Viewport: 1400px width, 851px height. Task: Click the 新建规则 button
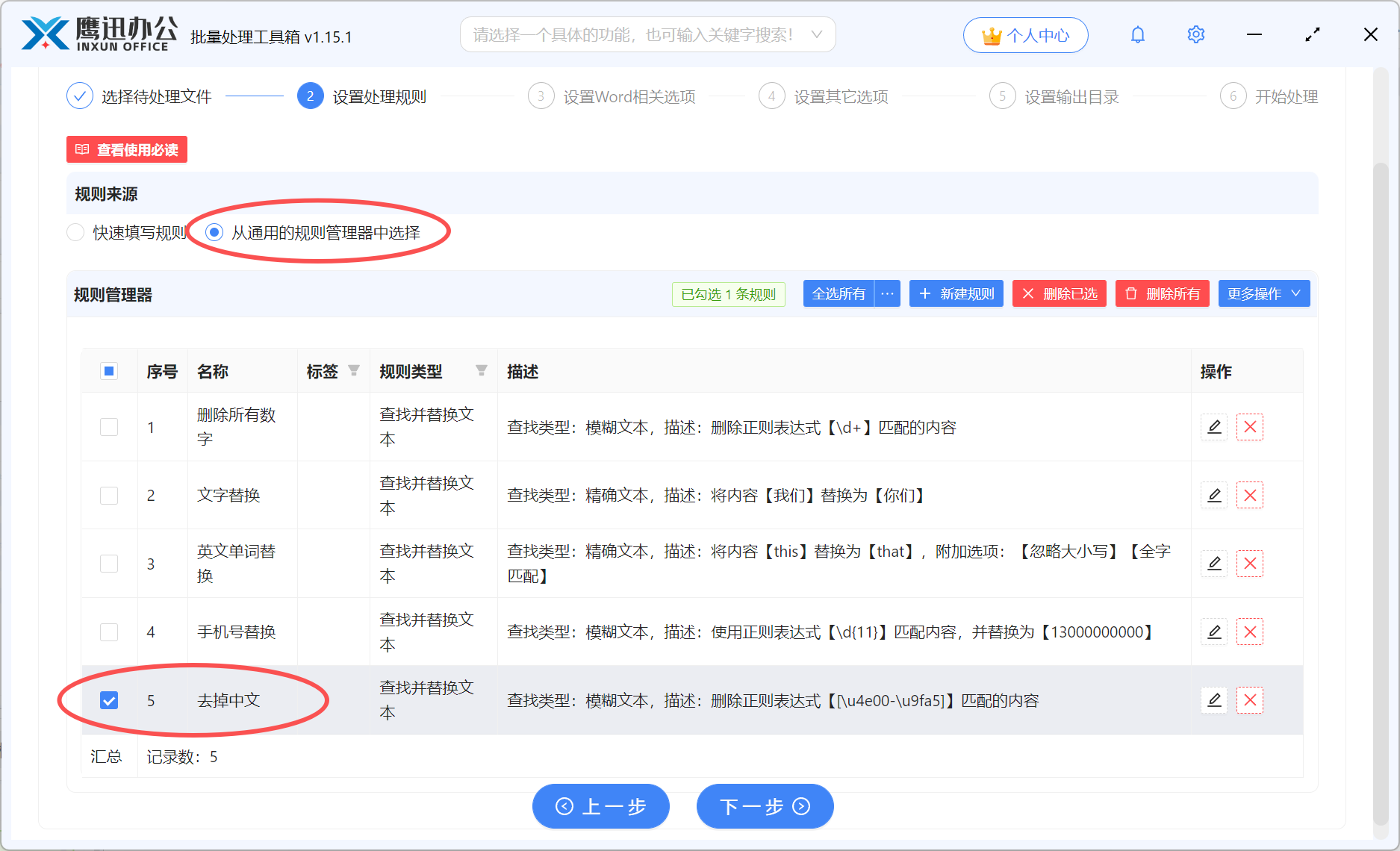pos(956,294)
